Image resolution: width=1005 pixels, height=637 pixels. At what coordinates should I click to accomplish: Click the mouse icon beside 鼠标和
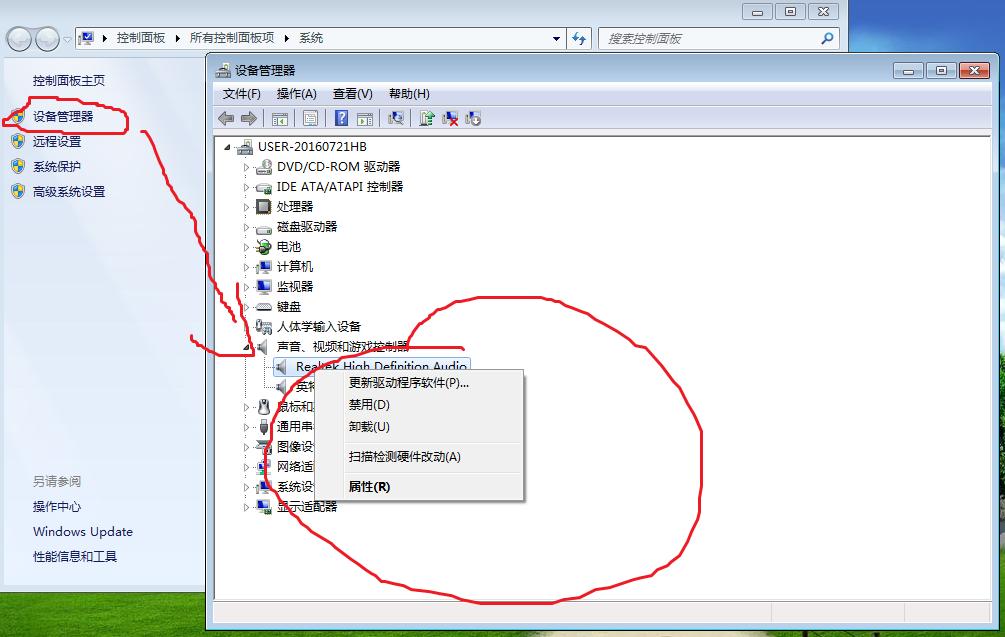tap(263, 406)
